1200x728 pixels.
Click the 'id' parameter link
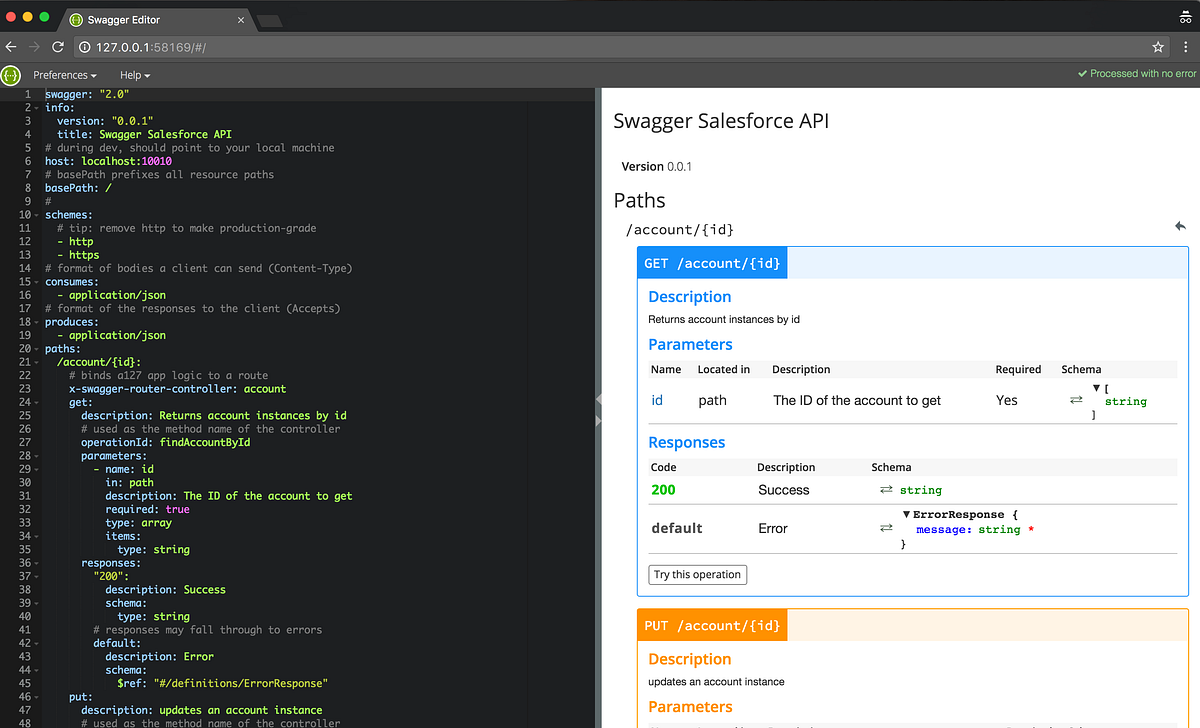(x=656, y=399)
